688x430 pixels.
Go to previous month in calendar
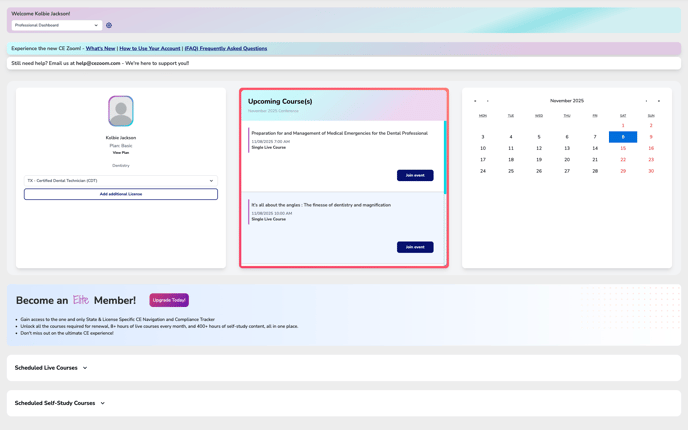click(x=488, y=101)
